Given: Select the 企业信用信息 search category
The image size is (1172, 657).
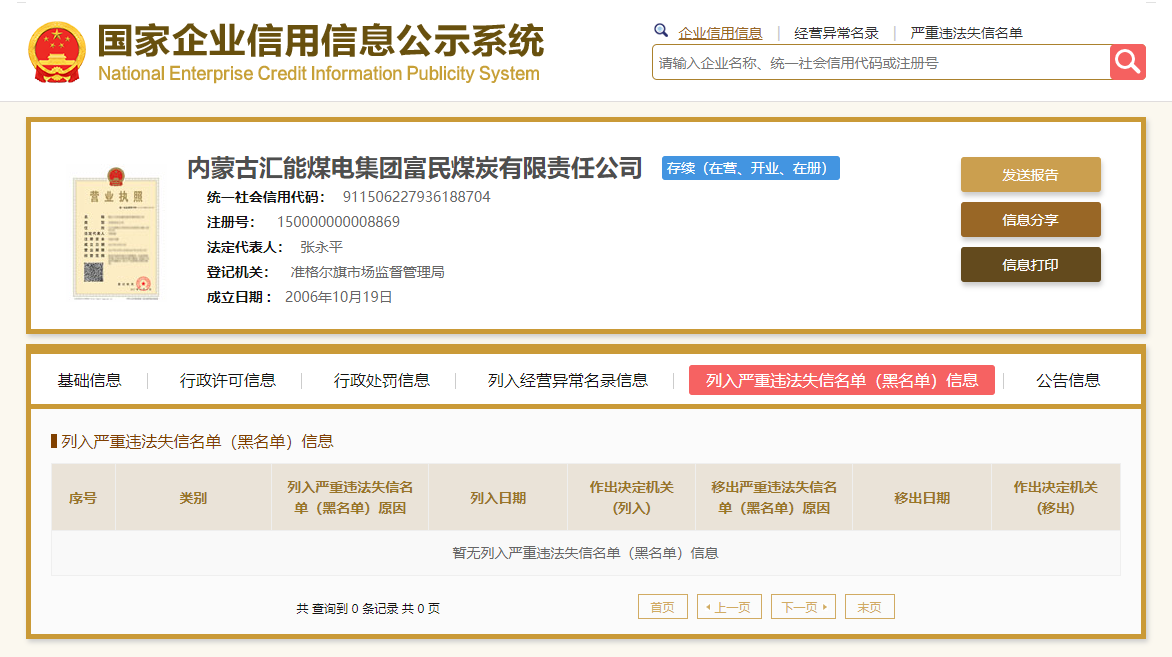Looking at the screenshot, I should tap(720, 33).
